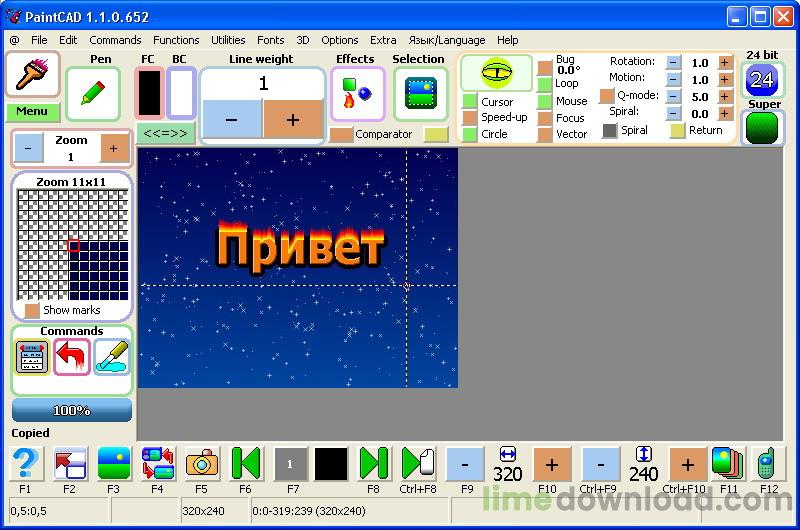Increase the Q-mode value
Image resolution: width=800 pixels, height=530 pixels.
(724, 96)
